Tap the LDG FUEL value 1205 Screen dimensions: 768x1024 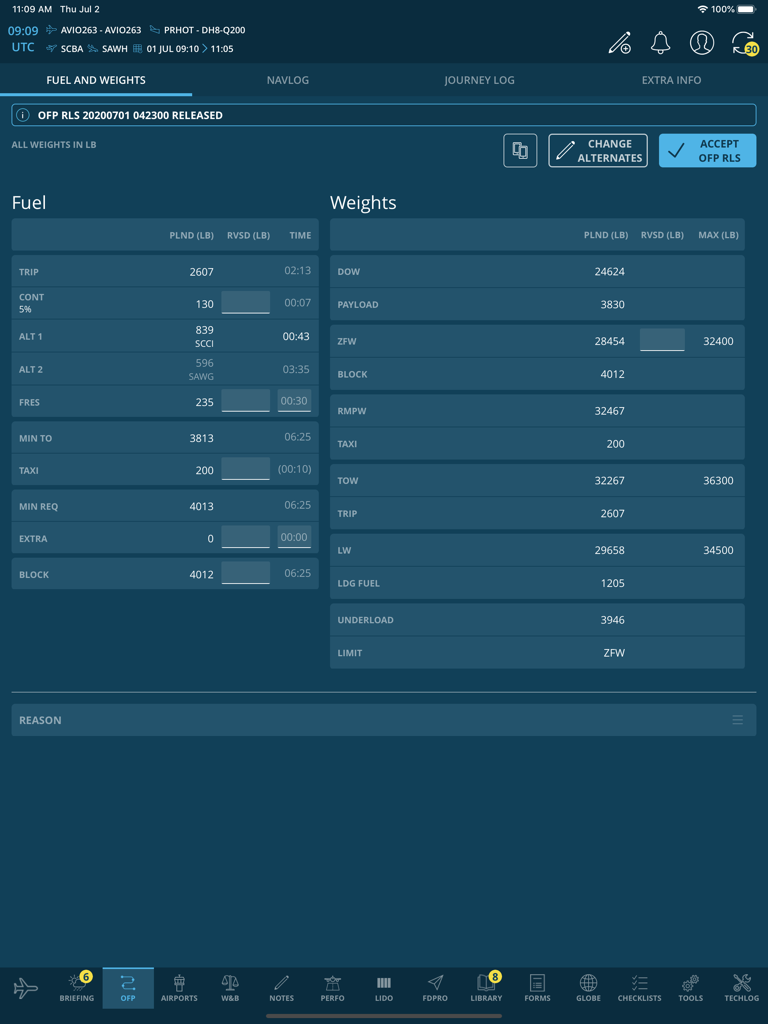[613, 583]
